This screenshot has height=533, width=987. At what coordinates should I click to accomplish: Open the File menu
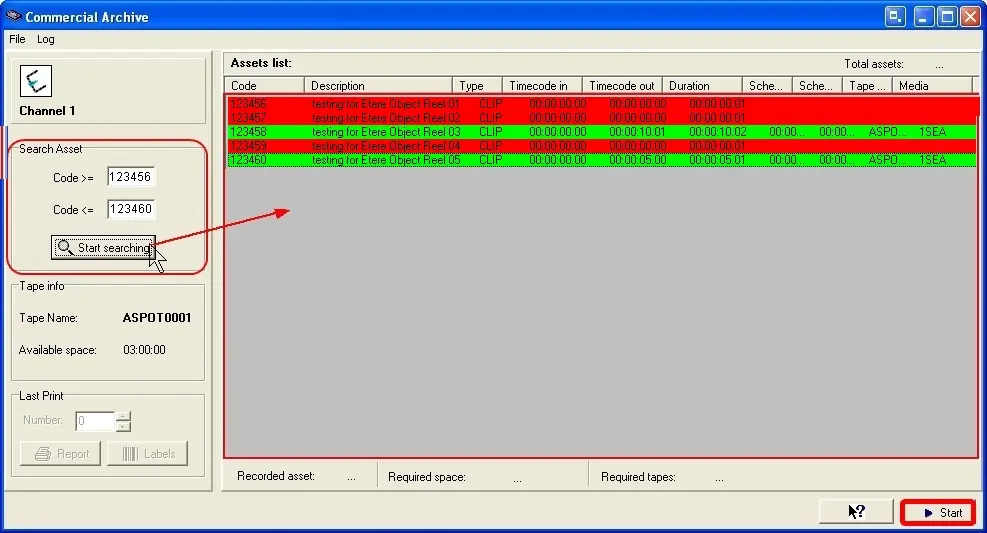click(x=17, y=39)
